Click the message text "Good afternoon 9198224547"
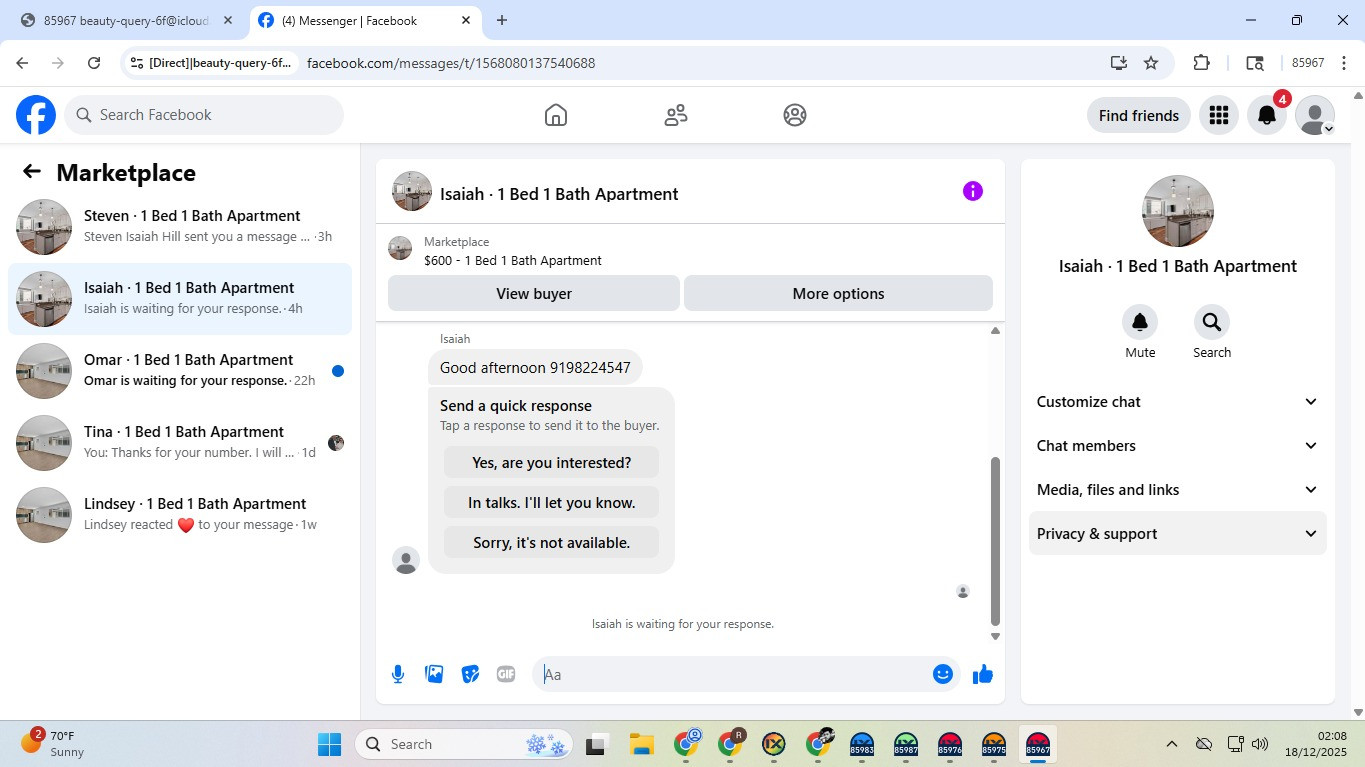Image resolution: width=1365 pixels, height=767 pixels. point(535,368)
